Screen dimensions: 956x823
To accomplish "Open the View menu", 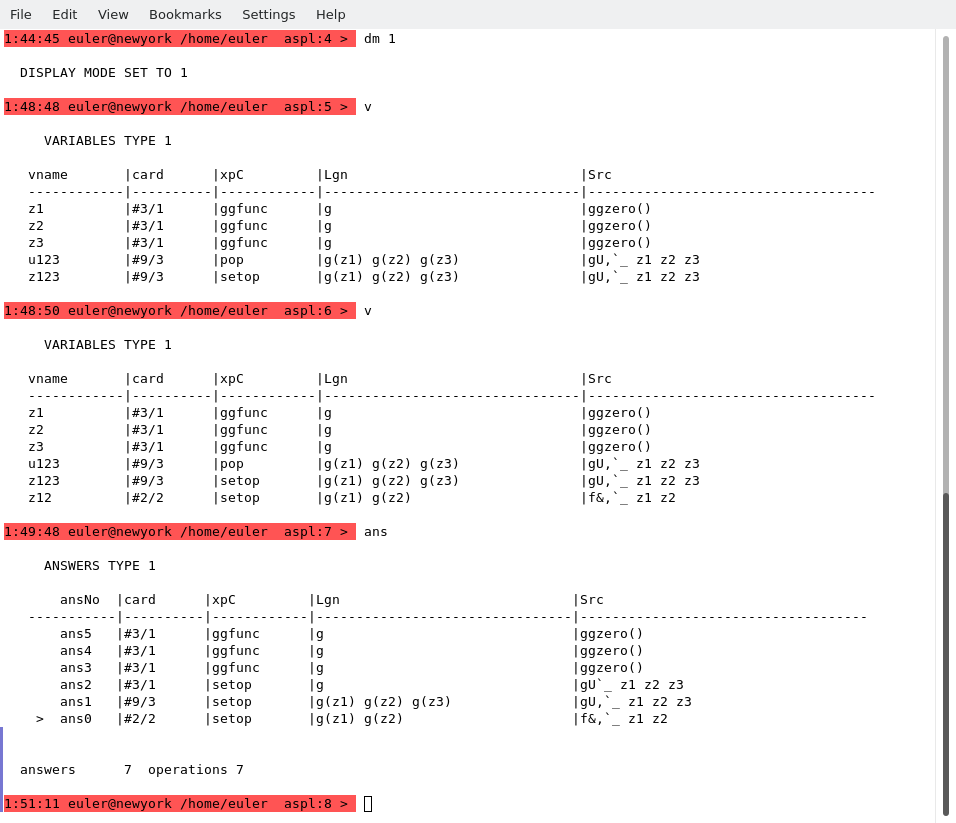I will tap(113, 14).
